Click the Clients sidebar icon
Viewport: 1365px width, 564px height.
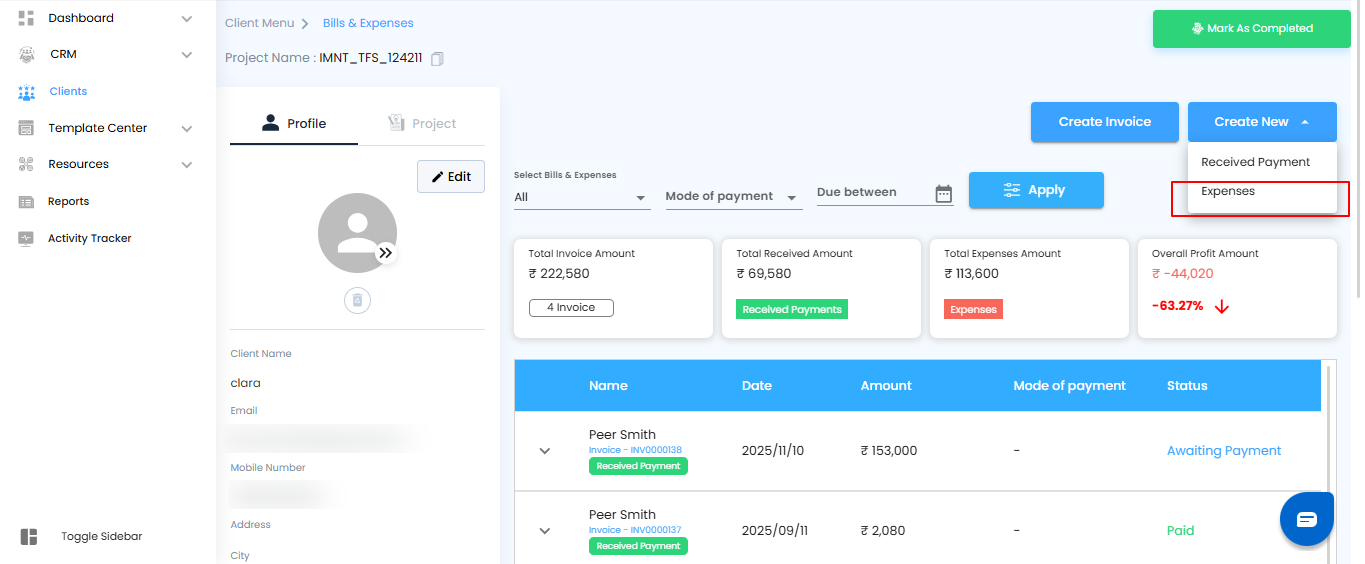pyautogui.click(x=27, y=92)
